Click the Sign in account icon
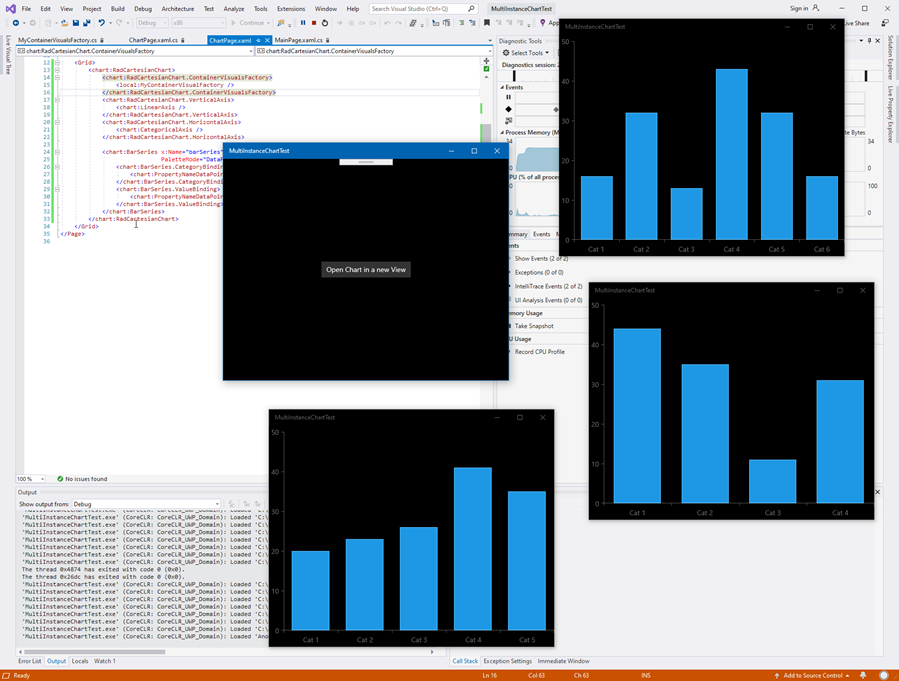Image resolution: width=899 pixels, height=681 pixels. coord(816,8)
